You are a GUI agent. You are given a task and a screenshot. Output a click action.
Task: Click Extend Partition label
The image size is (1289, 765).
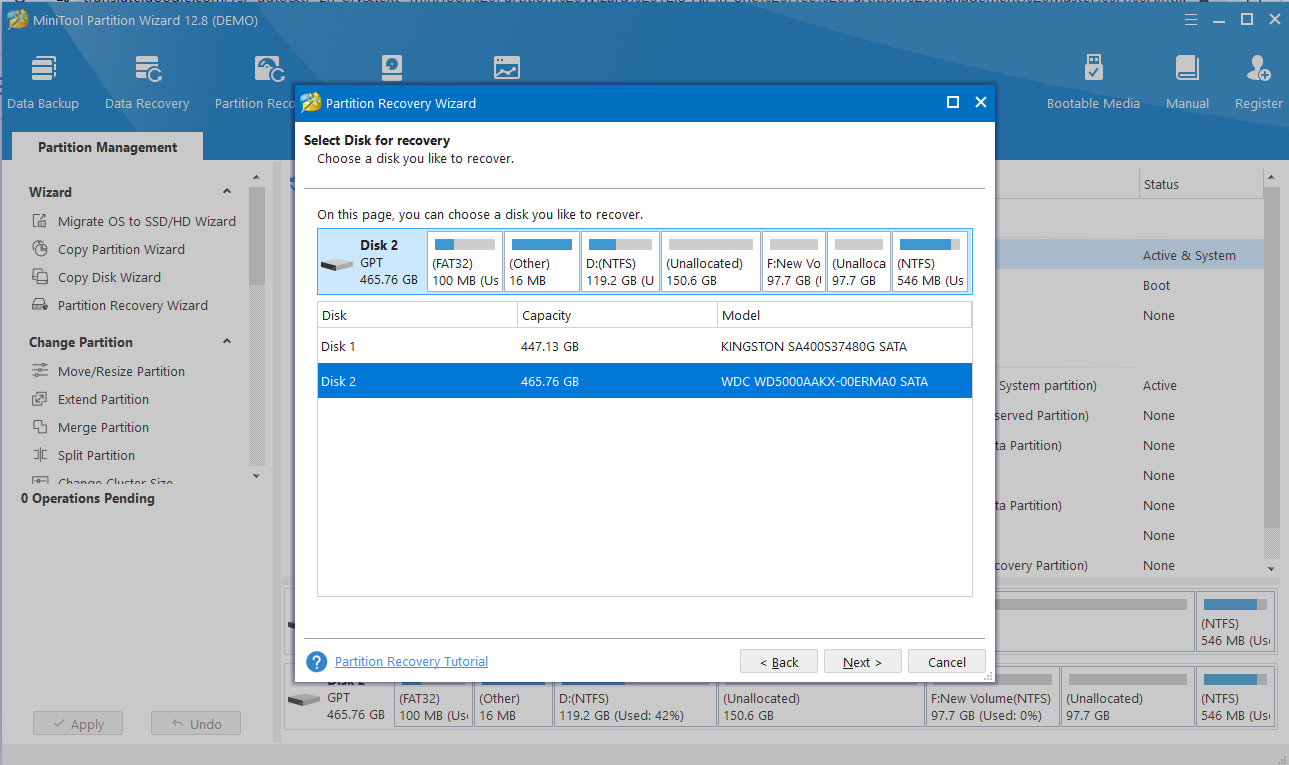click(103, 399)
